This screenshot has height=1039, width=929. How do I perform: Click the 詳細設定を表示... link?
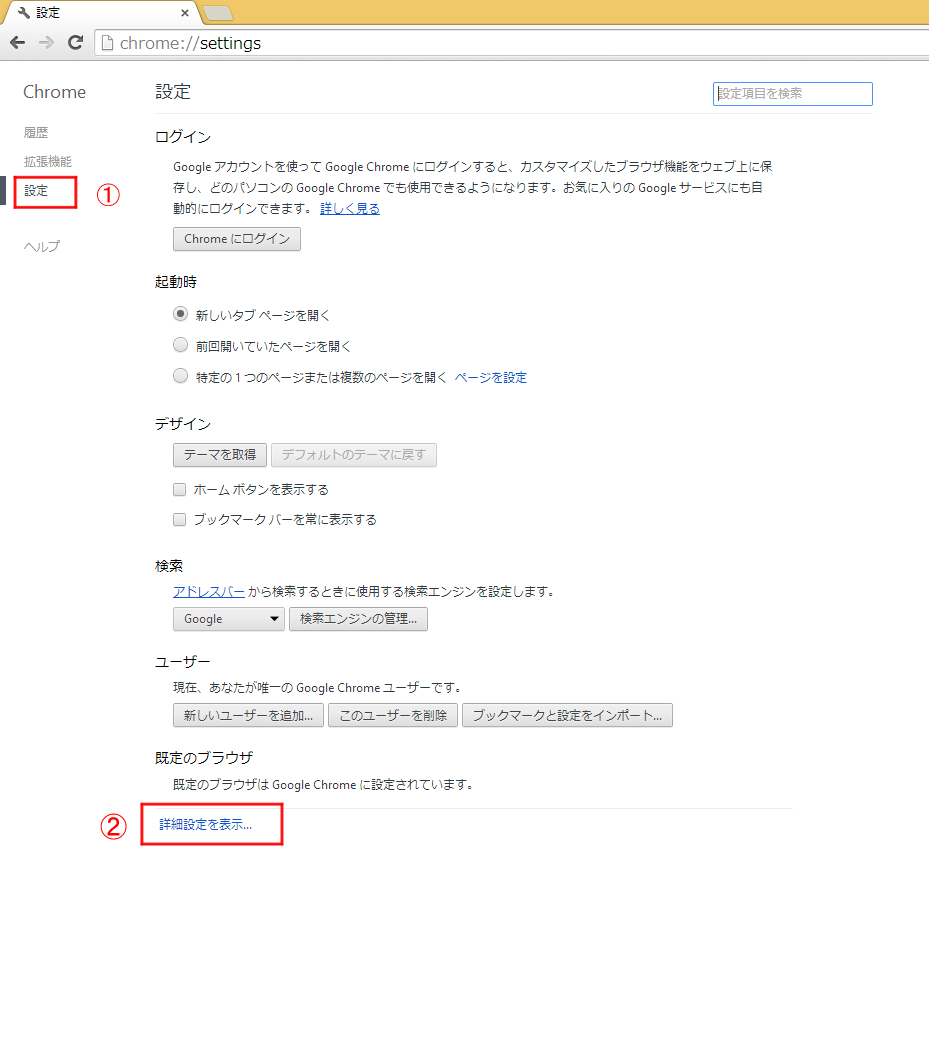pyautogui.click(x=205, y=825)
